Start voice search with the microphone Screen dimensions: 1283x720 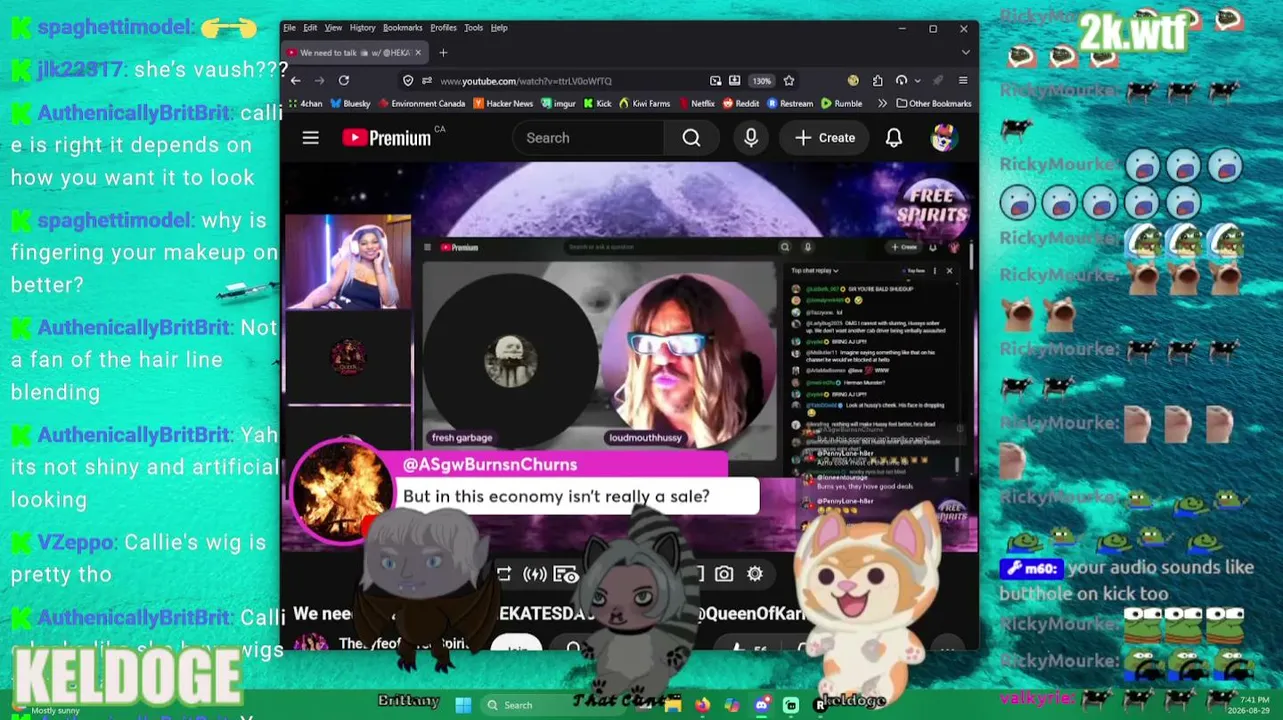tap(751, 138)
